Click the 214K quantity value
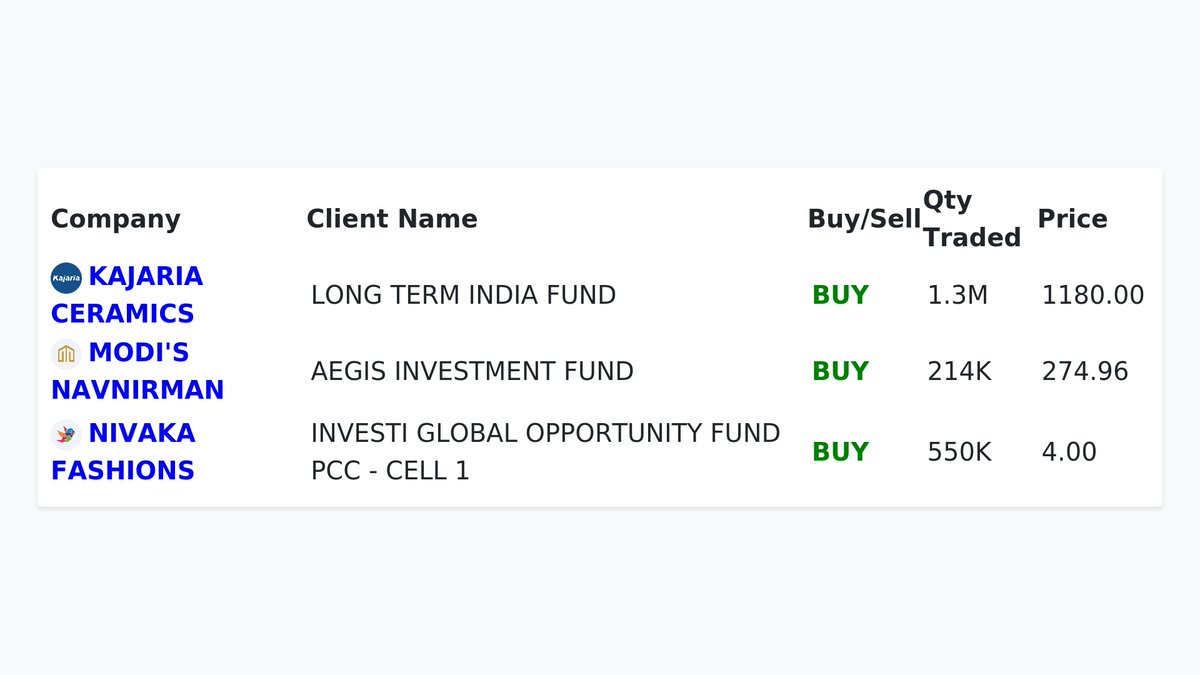Image resolution: width=1200 pixels, height=675 pixels. pos(960,371)
